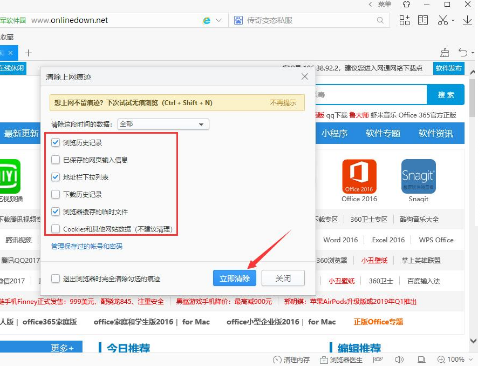Uncheck the address bar dropdown list option
The image size is (480, 366).
coord(55,177)
